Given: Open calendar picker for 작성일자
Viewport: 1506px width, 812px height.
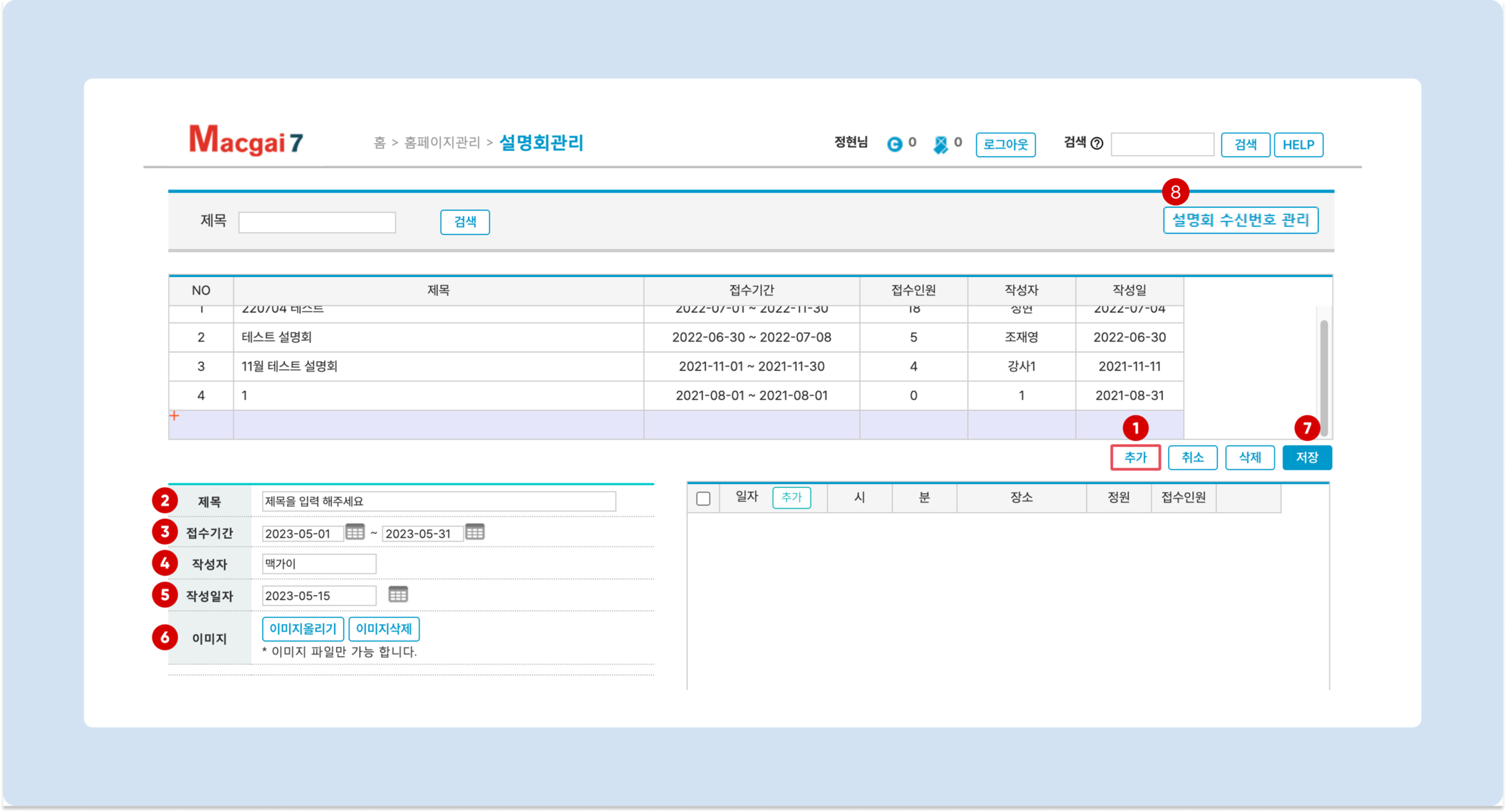Looking at the screenshot, I should click(398, 595).
